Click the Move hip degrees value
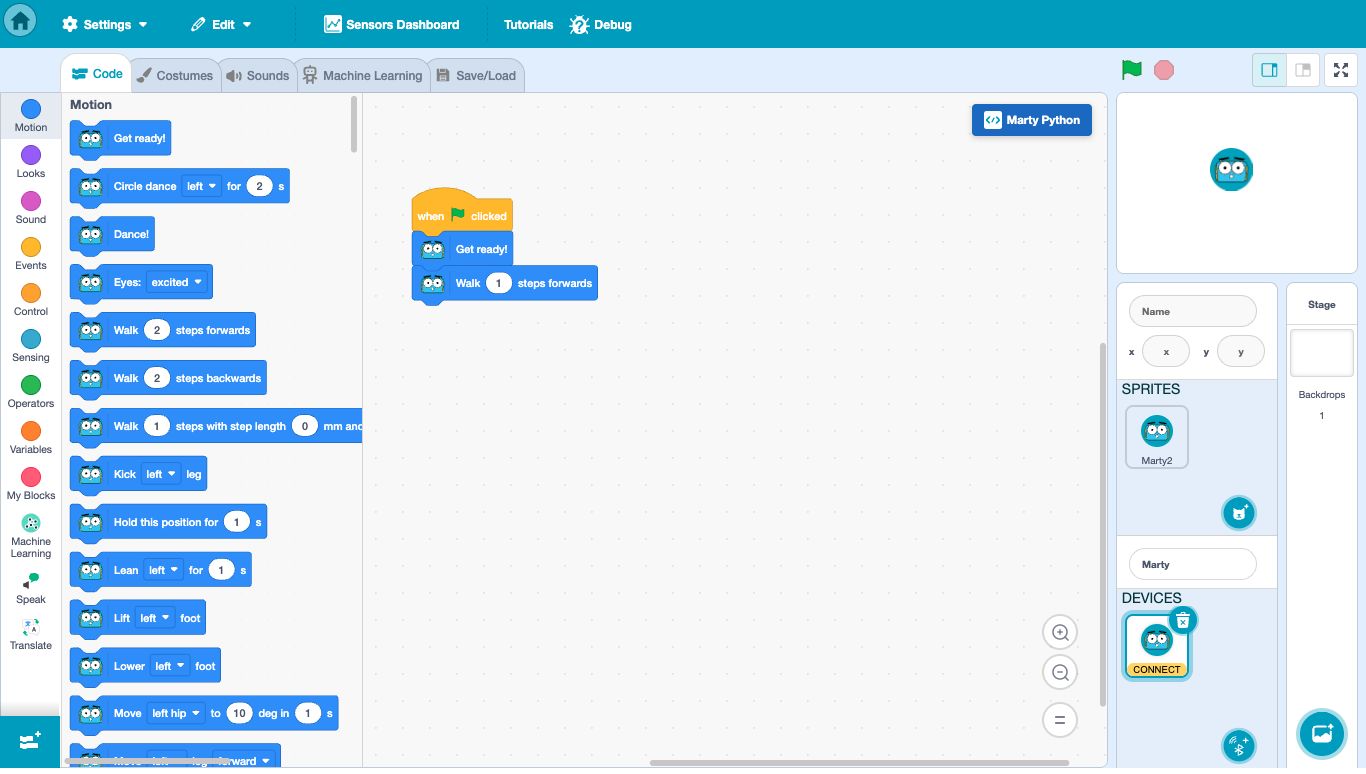1366x774 pixels. [239, 713]
